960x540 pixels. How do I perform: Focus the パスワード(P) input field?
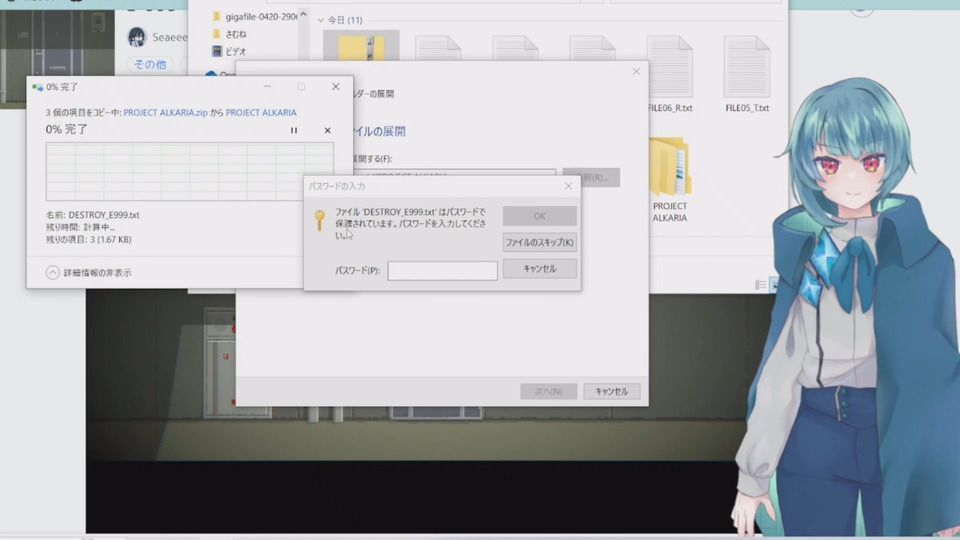click(442, 271)
